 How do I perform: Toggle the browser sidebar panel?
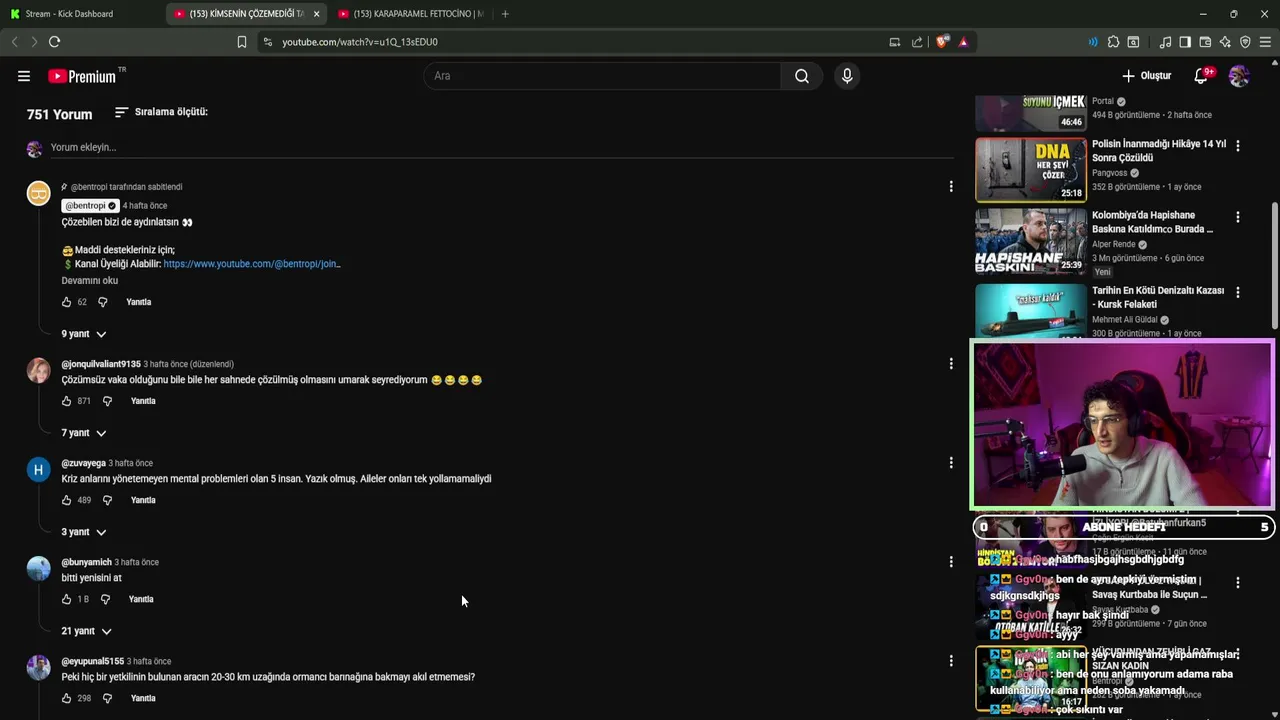[x=1185, y=42]
